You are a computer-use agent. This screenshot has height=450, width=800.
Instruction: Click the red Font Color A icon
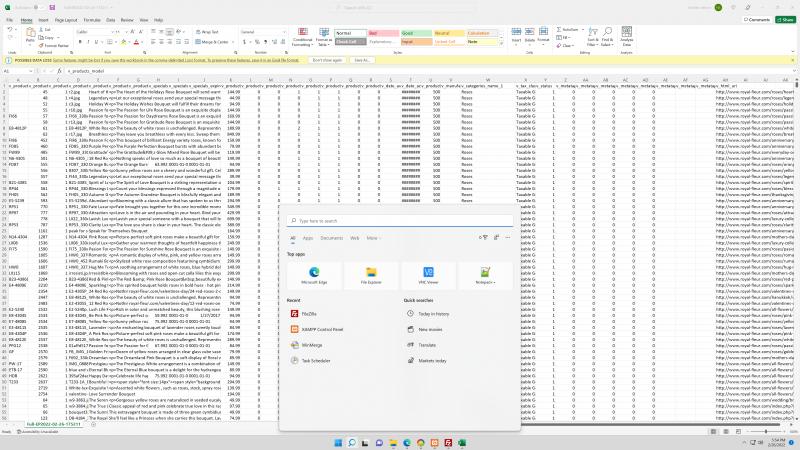[136, 42]
